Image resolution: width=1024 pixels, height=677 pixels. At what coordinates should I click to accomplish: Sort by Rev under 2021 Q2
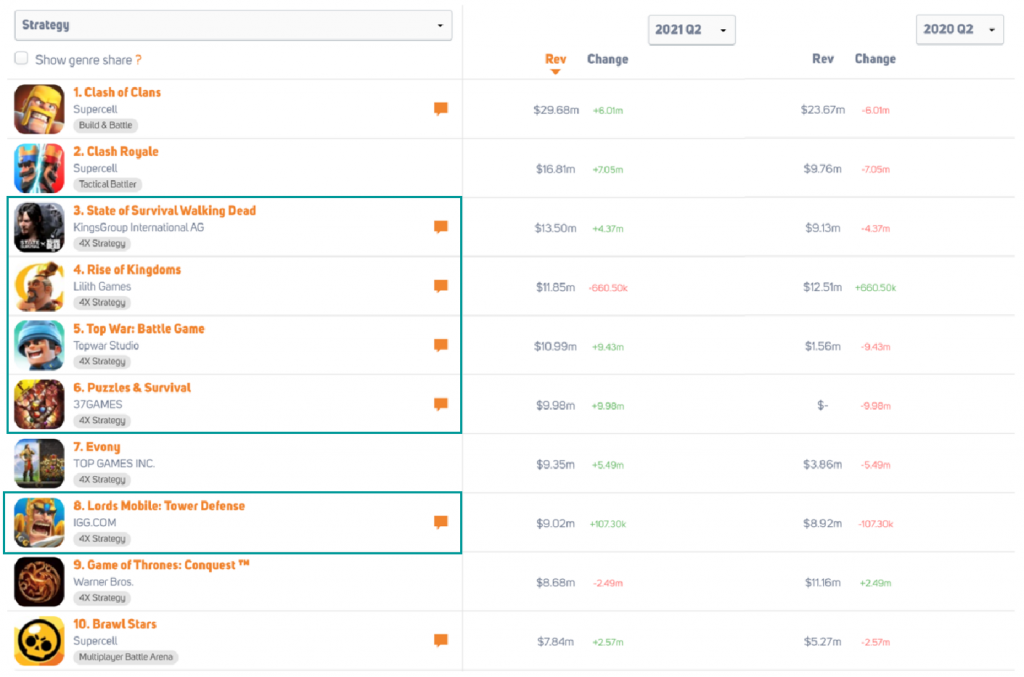[556, 59]
